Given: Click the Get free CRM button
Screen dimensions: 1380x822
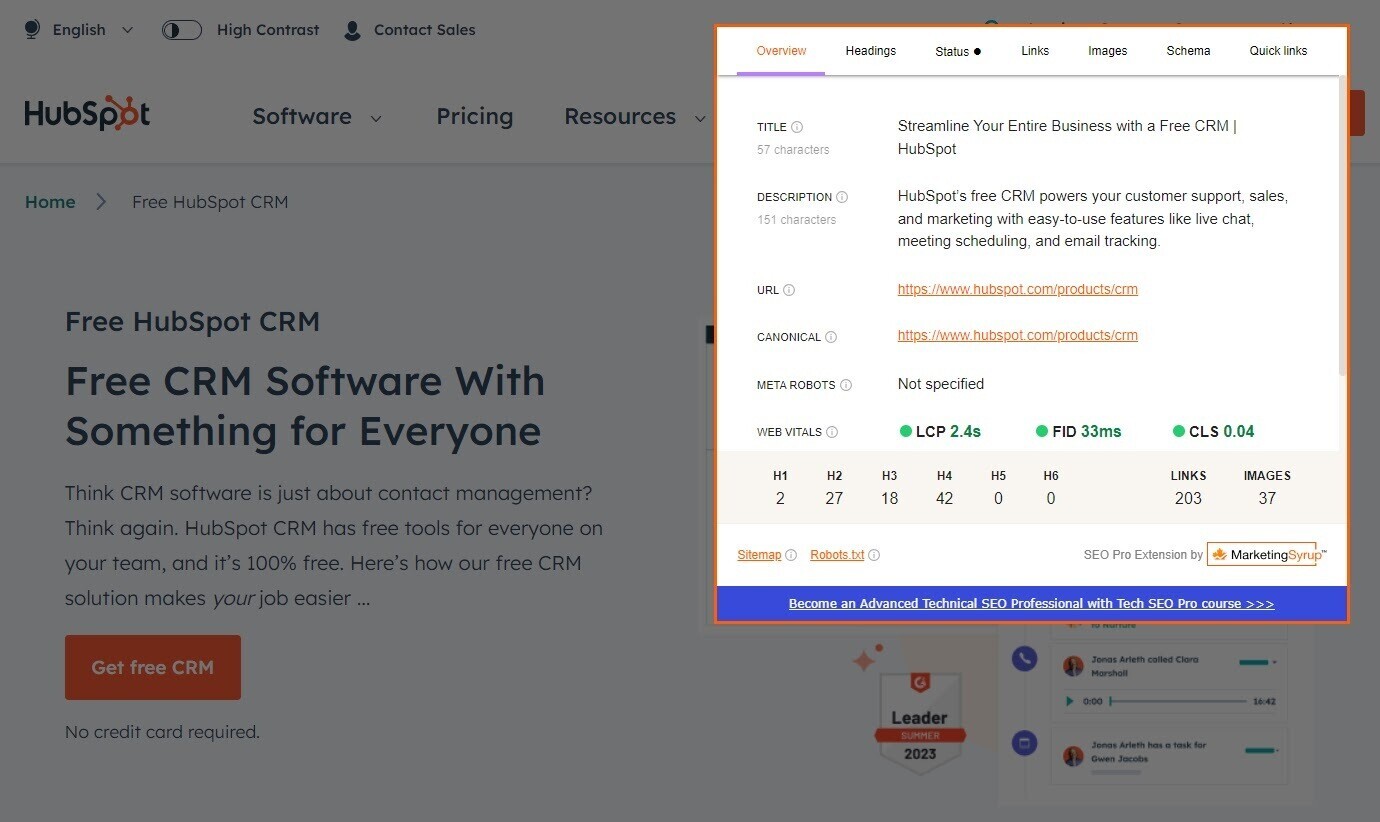Looking at the screenshot, I should coord(153,667).
